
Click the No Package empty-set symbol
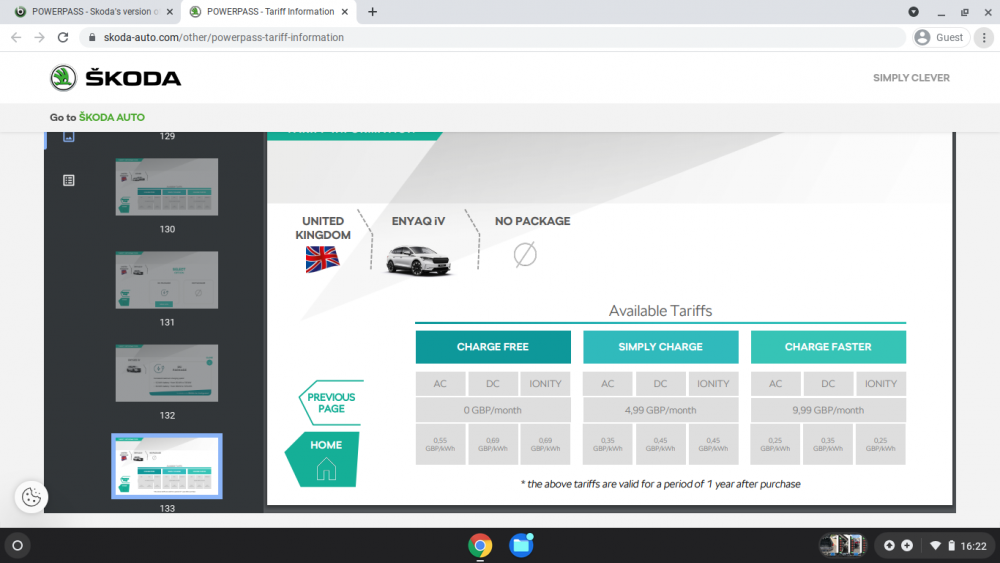click(x=525, y=254)
